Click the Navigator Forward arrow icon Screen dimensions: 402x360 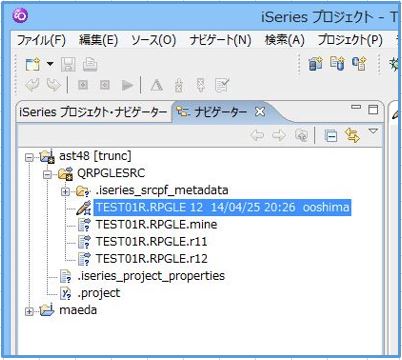pos(279,135)
